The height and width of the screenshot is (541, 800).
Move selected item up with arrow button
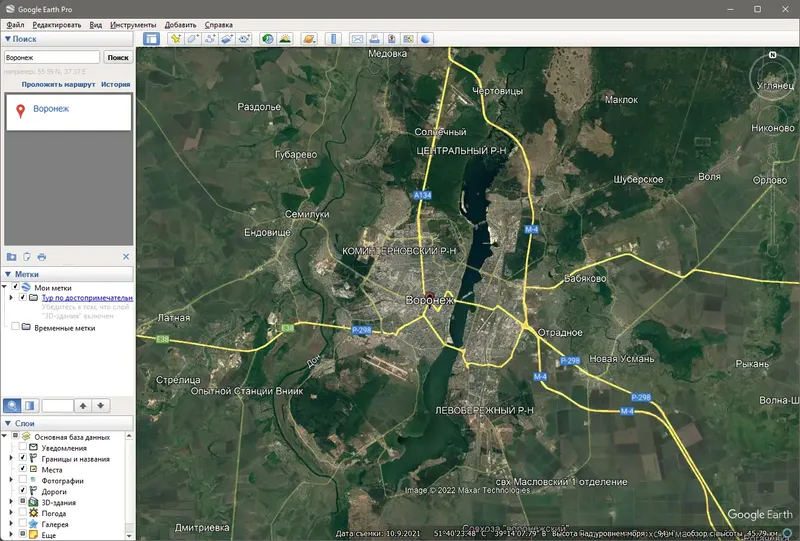pos(83,406)
